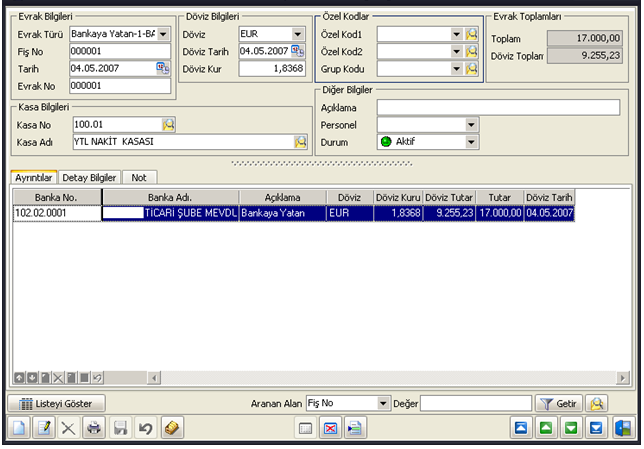The width and height of the screenshot is (644, 449).
Task: Click the grid's scroll left arrow
Action: pos(154,378)
